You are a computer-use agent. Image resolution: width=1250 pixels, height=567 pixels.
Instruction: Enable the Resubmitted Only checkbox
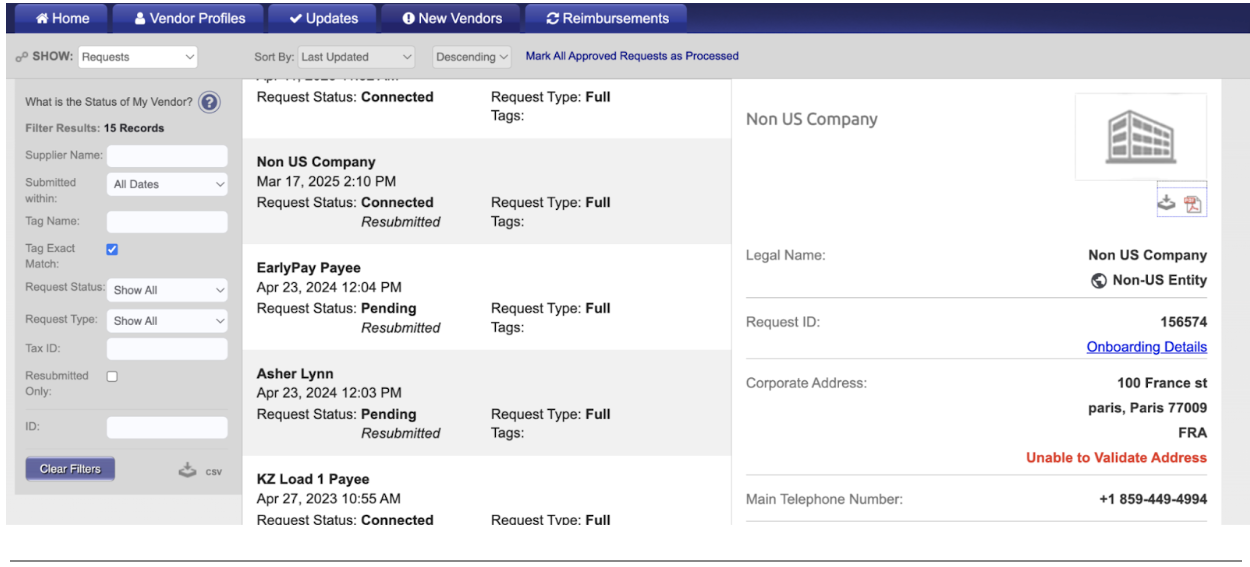tap(112, 376)
